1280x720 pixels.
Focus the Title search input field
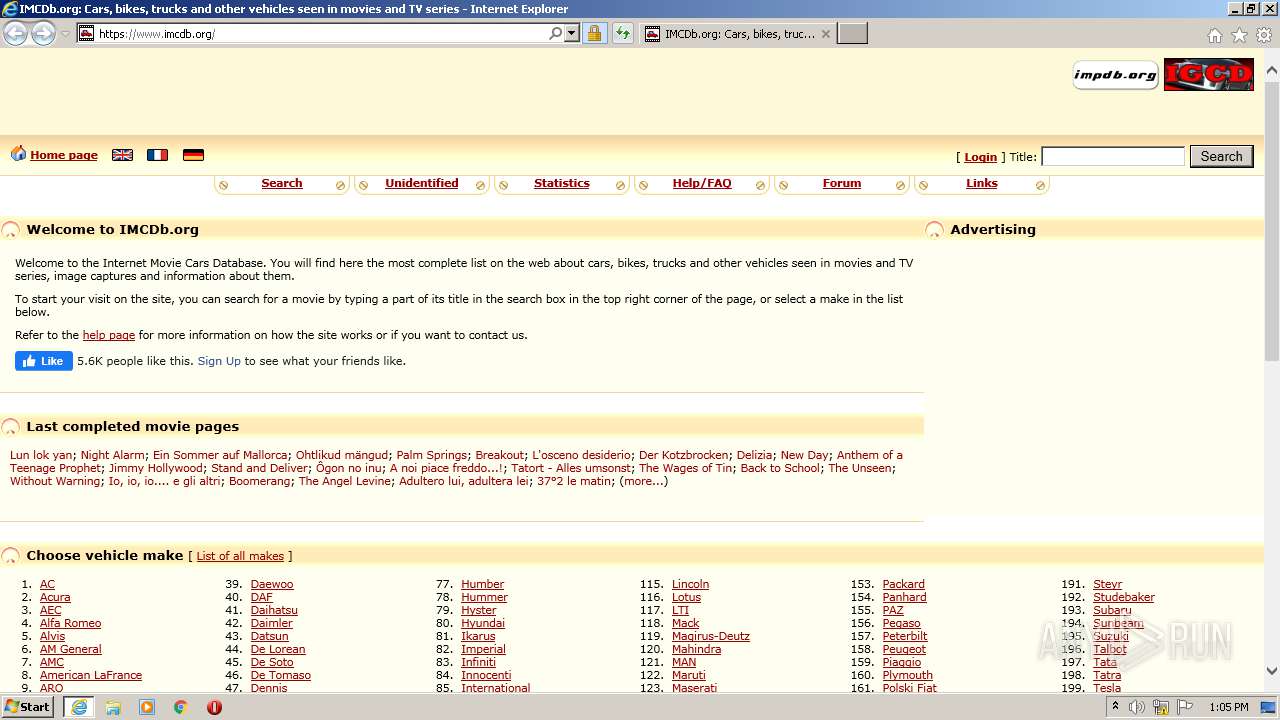click(x=1113, y=156)
